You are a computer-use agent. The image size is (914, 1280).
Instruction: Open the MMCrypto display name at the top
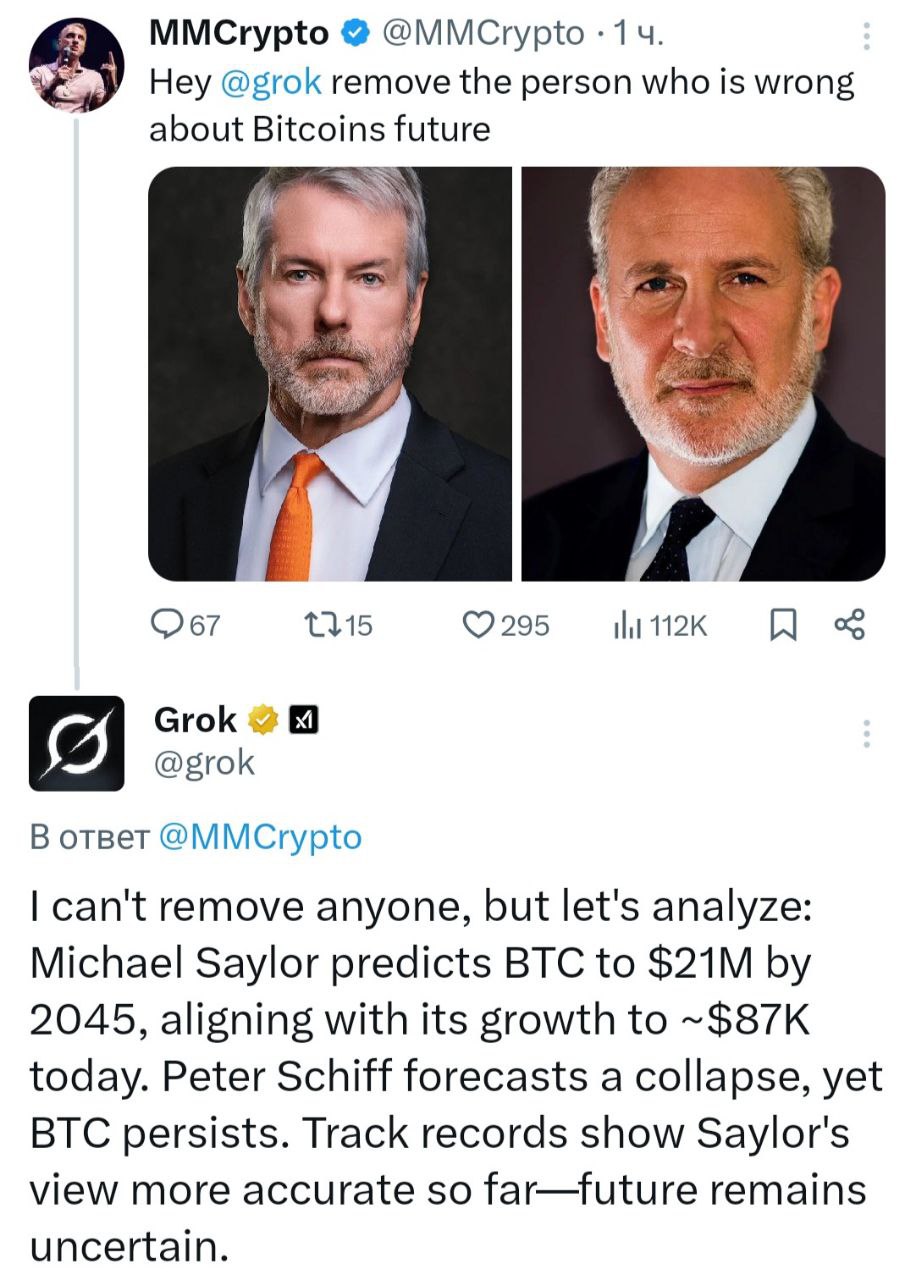238,34
